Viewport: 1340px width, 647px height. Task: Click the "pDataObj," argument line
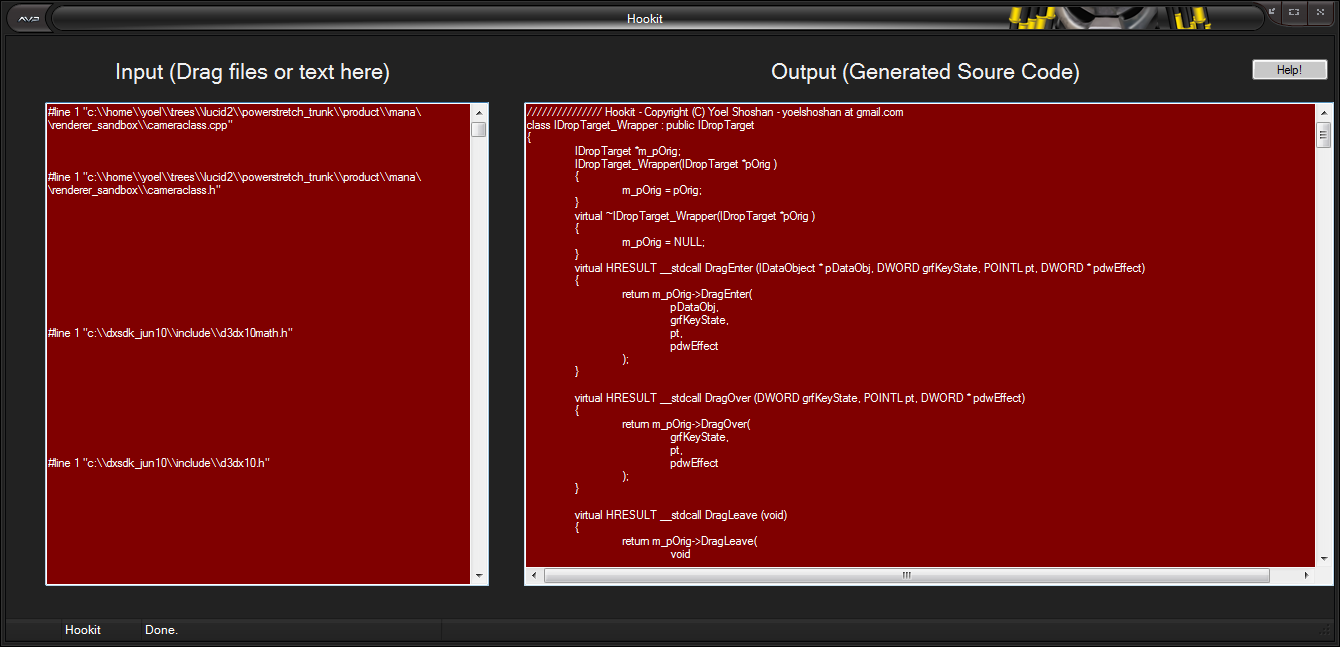[694, 307]
